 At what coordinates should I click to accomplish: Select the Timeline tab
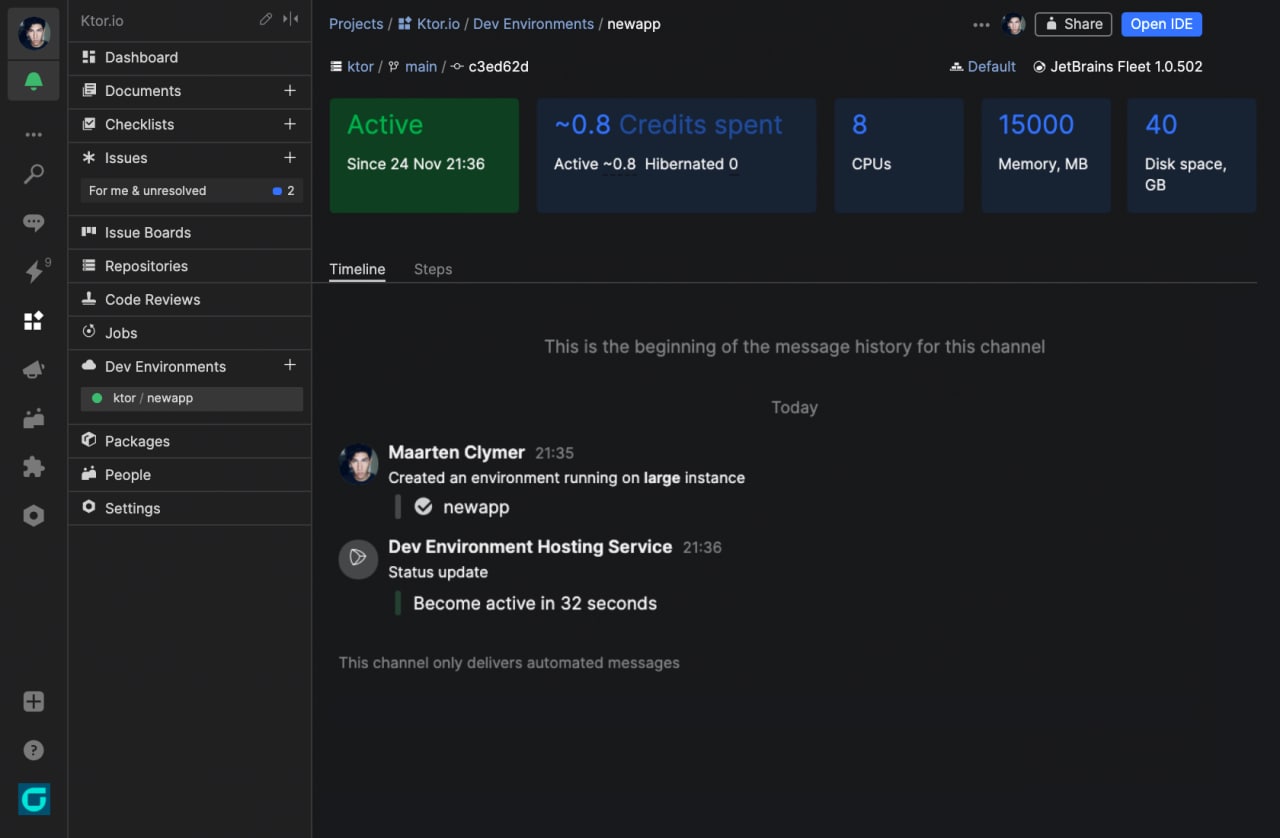pyautogui.click(x=357, y=269)
